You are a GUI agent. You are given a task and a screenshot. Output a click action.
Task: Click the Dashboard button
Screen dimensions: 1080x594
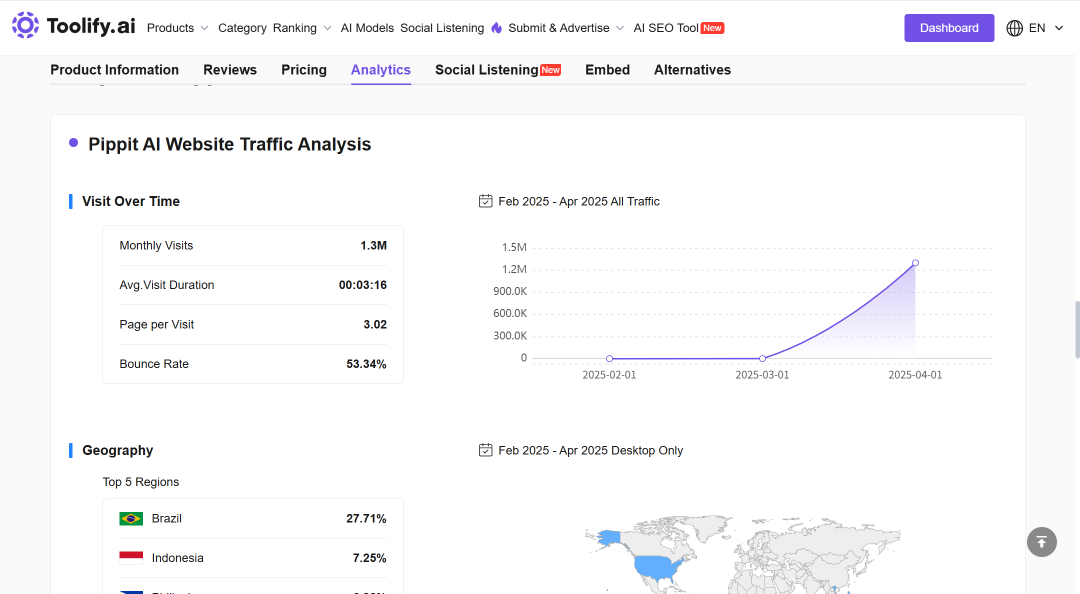(949, 28)
